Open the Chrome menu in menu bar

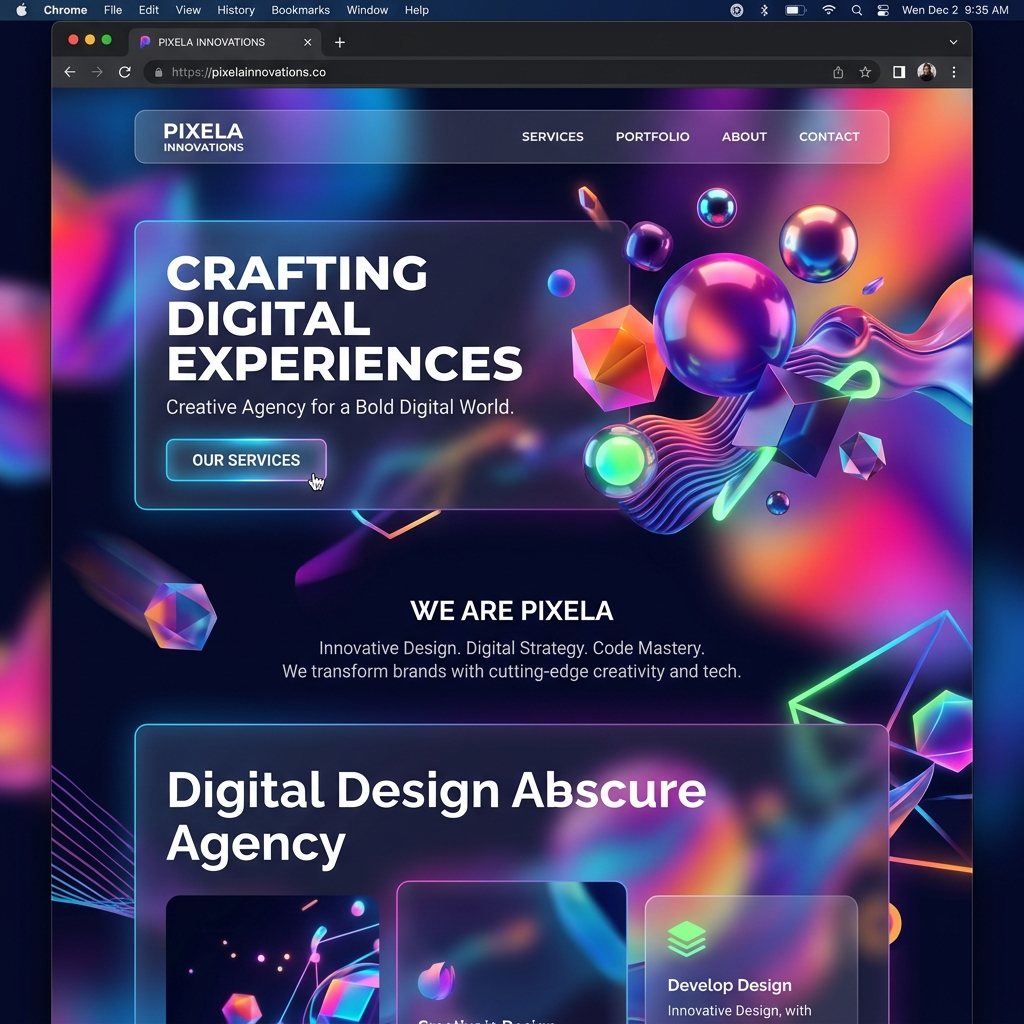pos(65,10)
